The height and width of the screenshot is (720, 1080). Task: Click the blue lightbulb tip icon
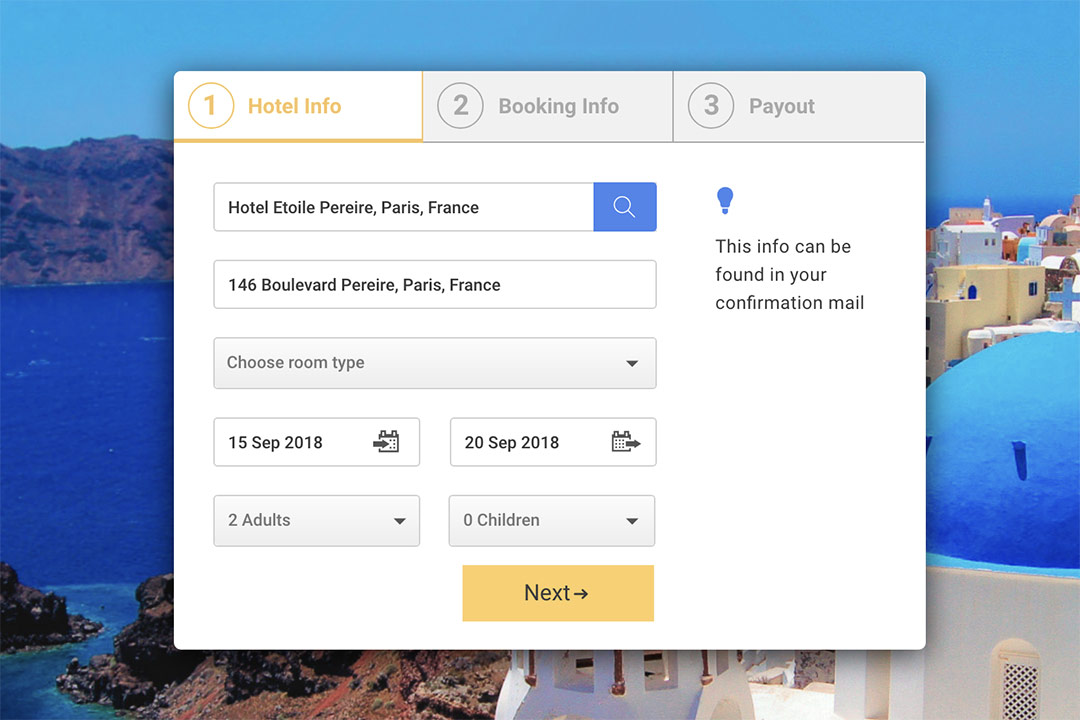click(x=725, y=201)
